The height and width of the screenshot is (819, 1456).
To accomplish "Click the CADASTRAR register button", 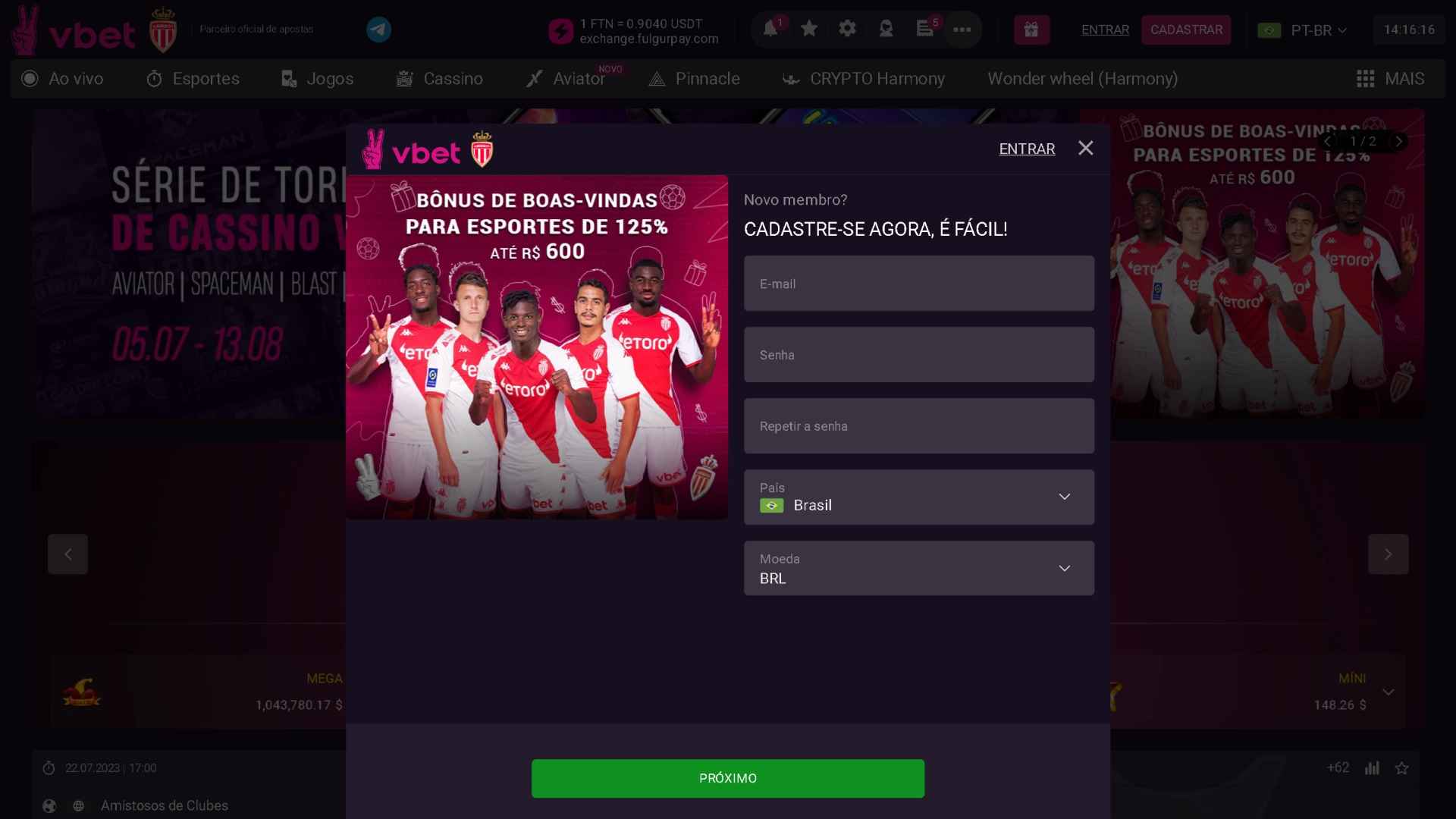I will [1187, 29].
